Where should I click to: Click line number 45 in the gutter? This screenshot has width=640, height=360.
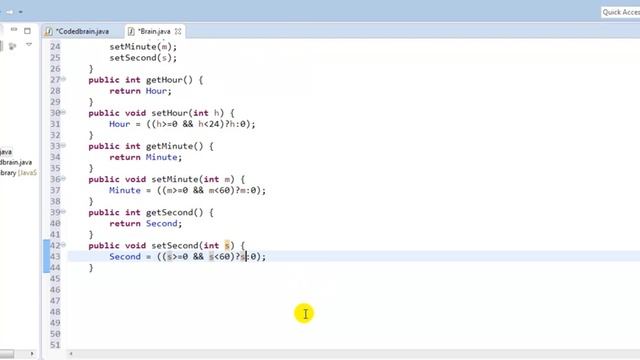pos(55,278)
